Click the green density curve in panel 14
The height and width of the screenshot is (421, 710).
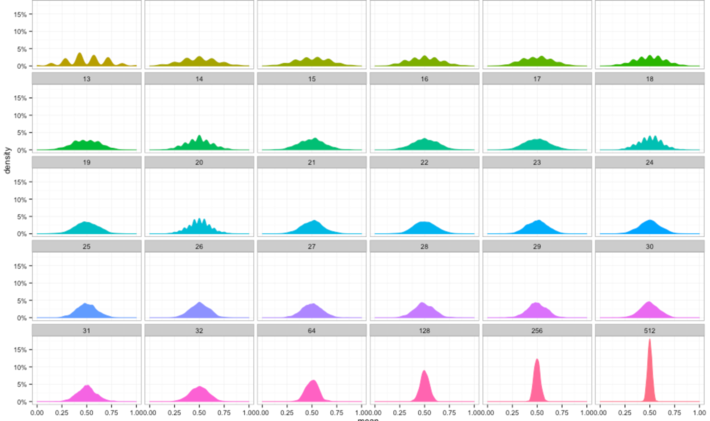199,144
